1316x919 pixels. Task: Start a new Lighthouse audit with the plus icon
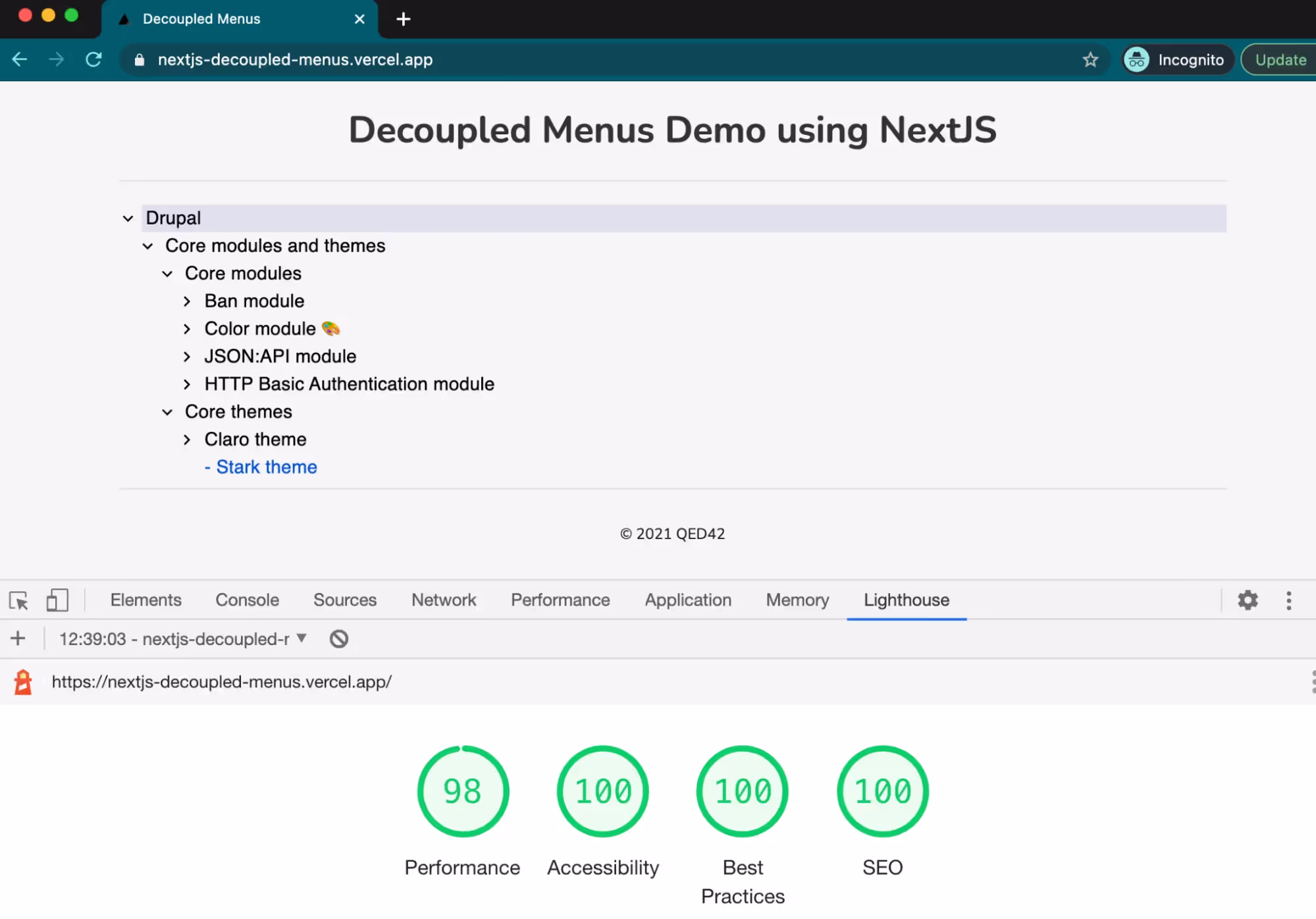point(18,639)
